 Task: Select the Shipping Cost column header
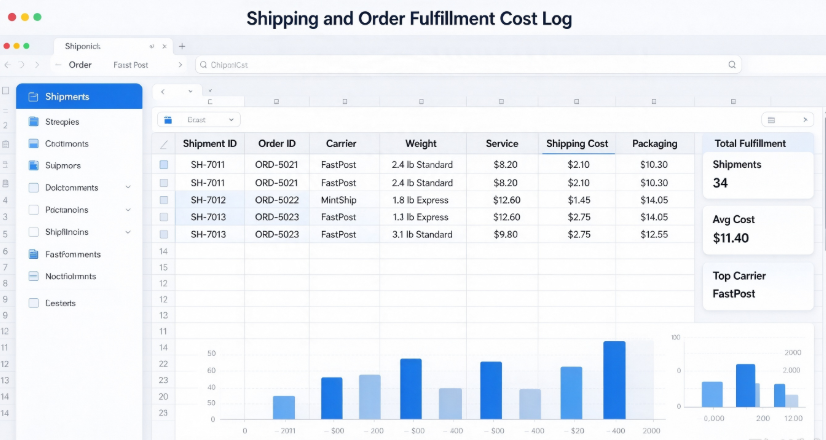pyautogui.click(x=577, y=143)
